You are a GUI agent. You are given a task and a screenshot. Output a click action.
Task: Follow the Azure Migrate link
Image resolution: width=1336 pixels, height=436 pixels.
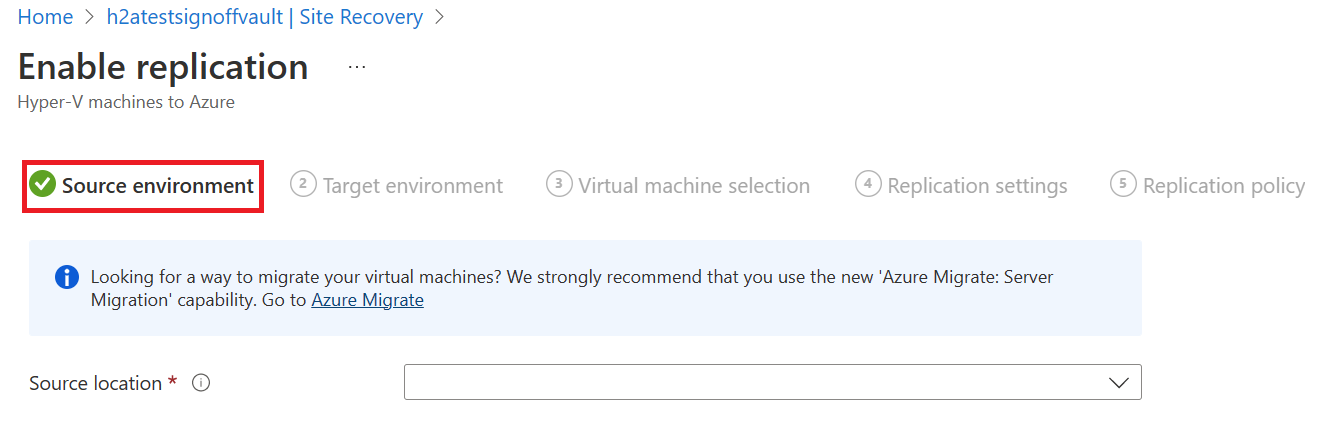click(x=367, y=300)
